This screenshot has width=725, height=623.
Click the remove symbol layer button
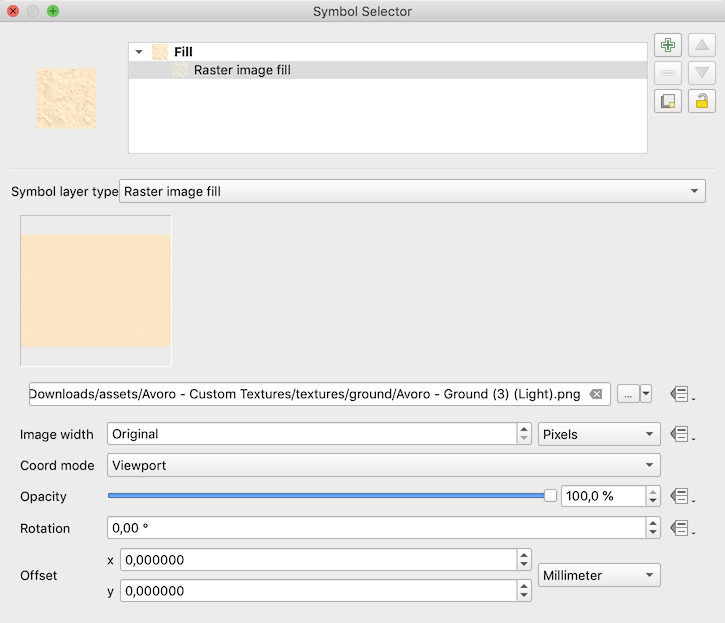(x=668, y=73)
